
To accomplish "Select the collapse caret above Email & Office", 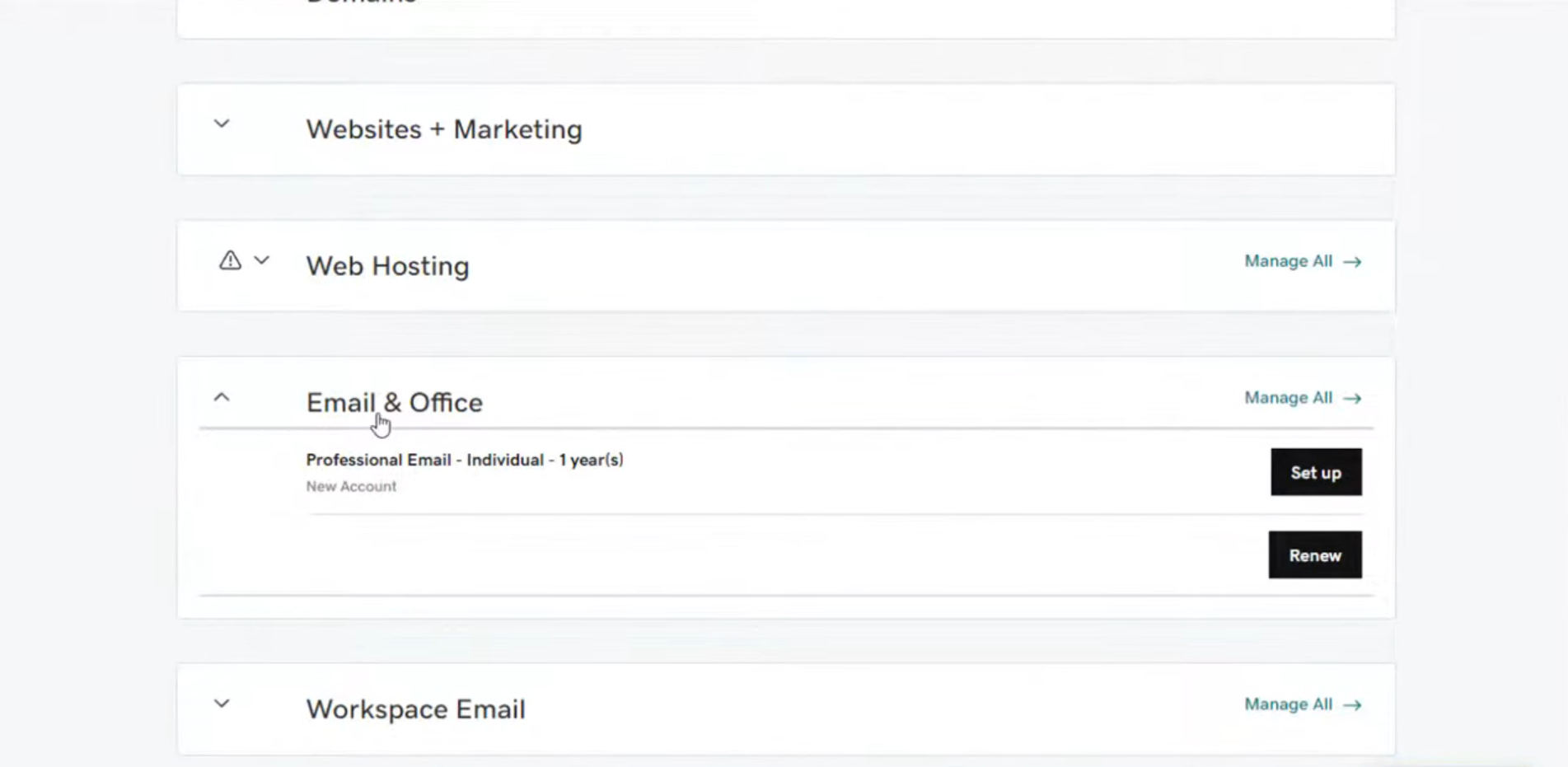I will tap(221, 397).
